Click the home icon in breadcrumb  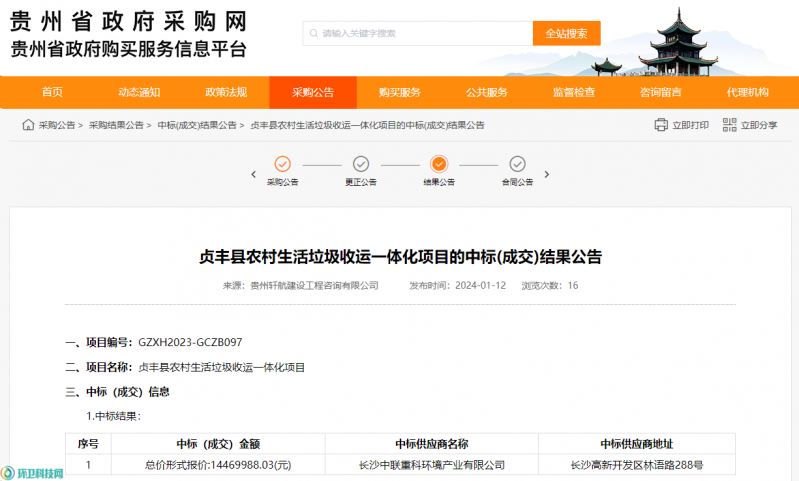click(x=28, y=125)
